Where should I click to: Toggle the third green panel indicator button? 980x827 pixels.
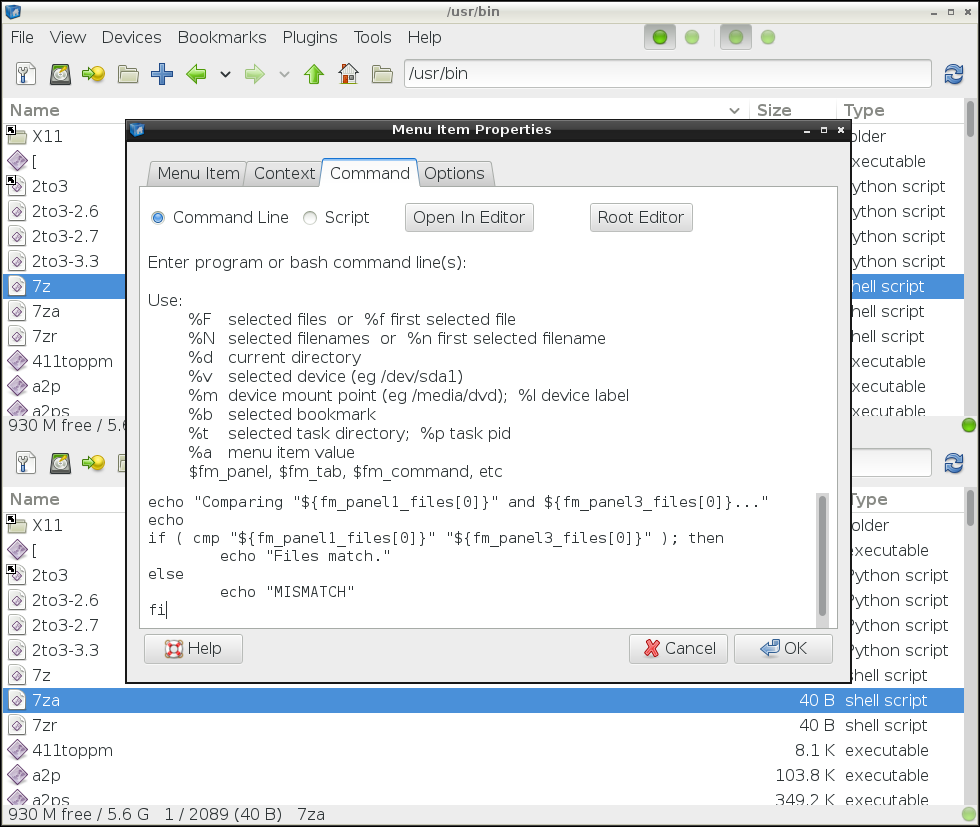[736, 38]
